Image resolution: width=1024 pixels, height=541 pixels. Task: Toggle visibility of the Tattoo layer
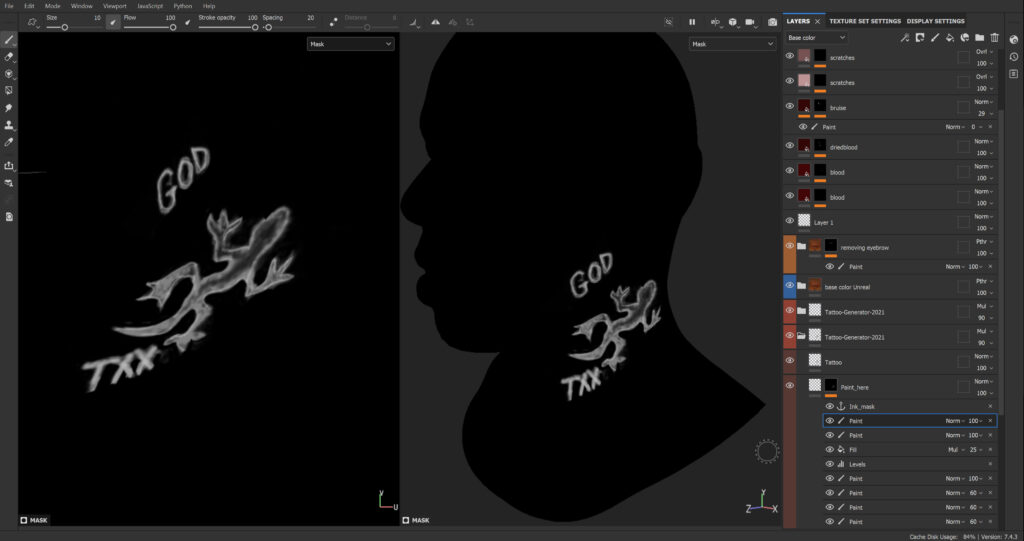point(790,360)
